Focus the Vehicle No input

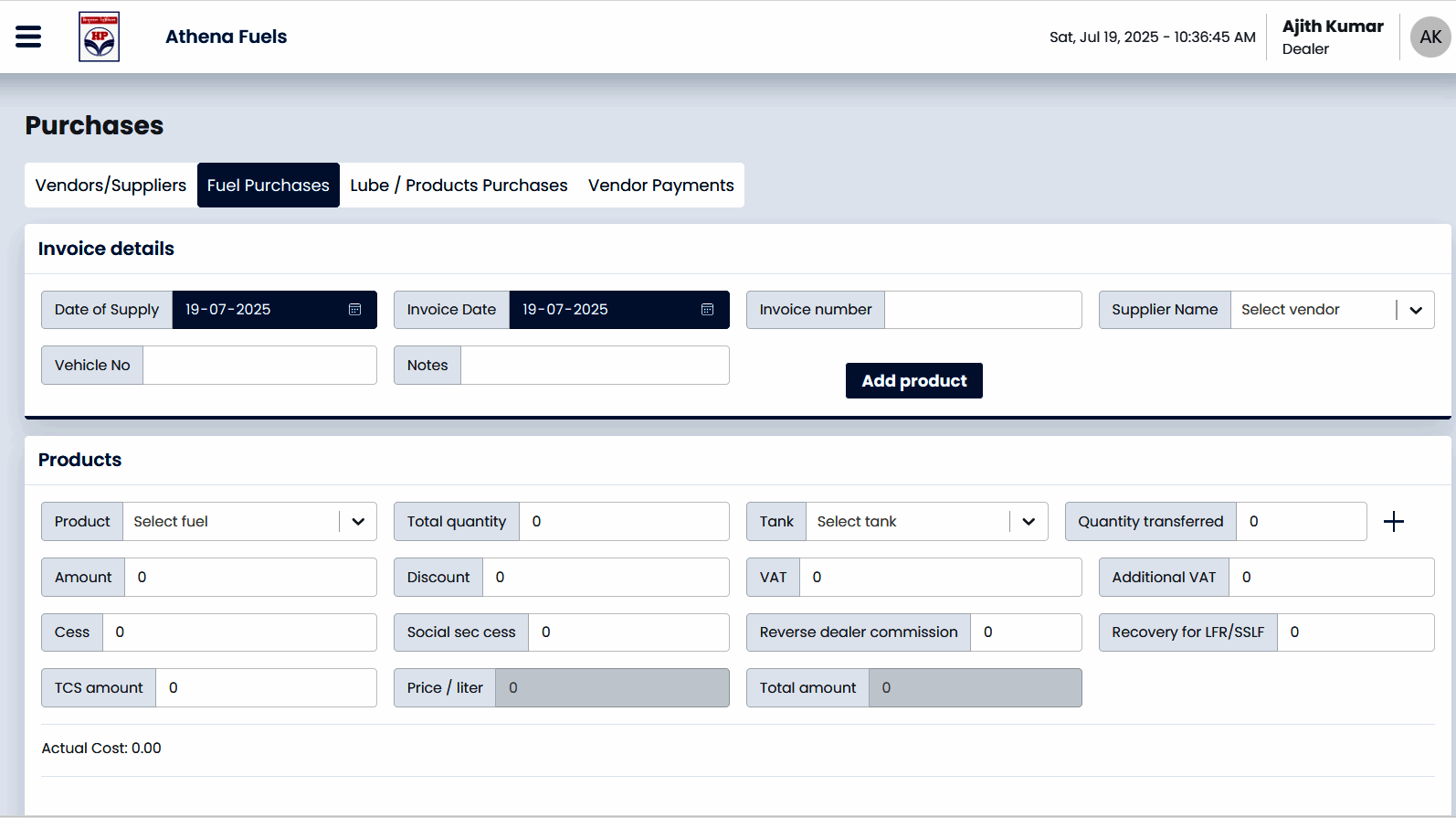point(259,366)
